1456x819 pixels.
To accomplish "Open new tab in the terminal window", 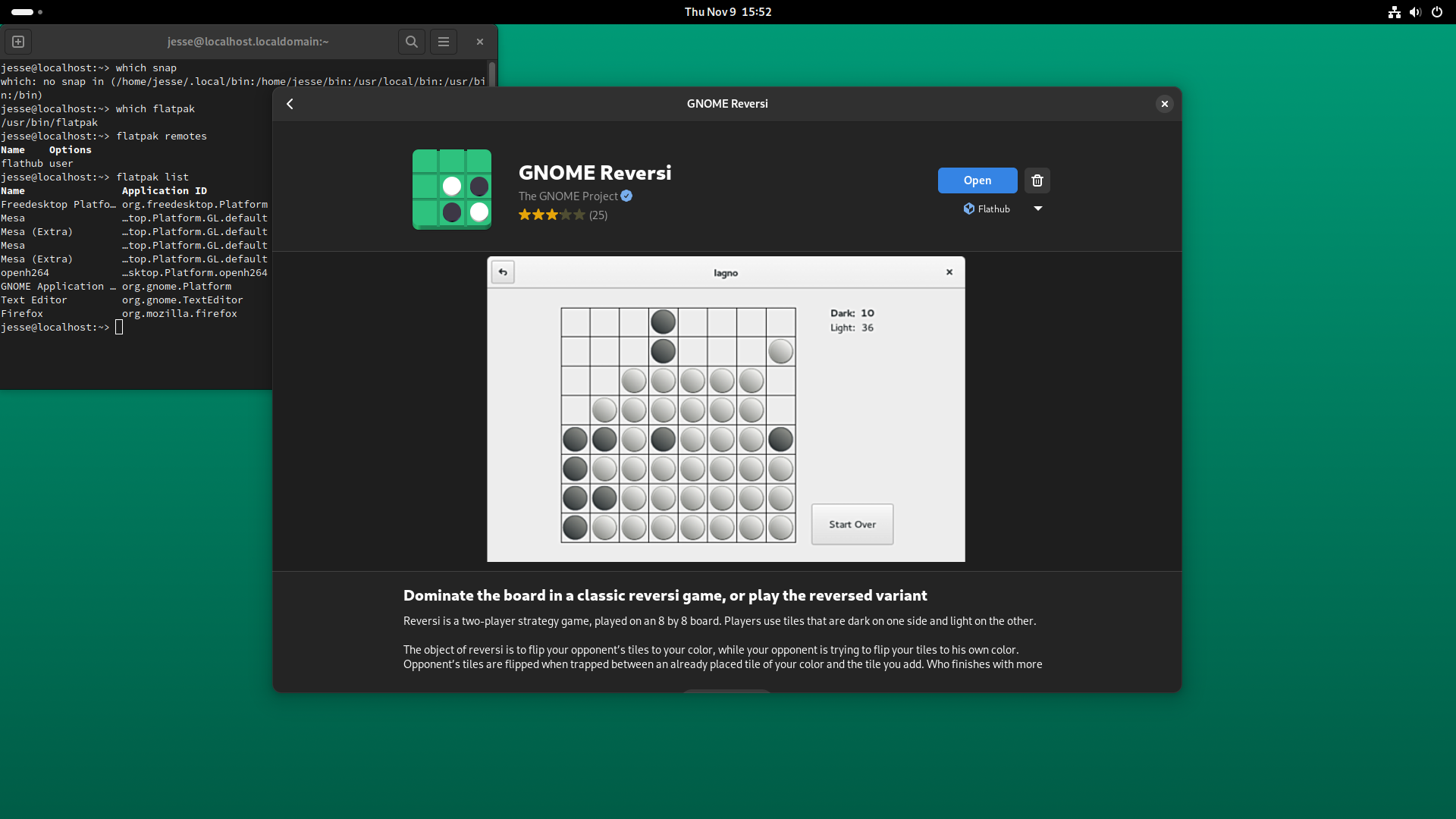I will [18, 42].
